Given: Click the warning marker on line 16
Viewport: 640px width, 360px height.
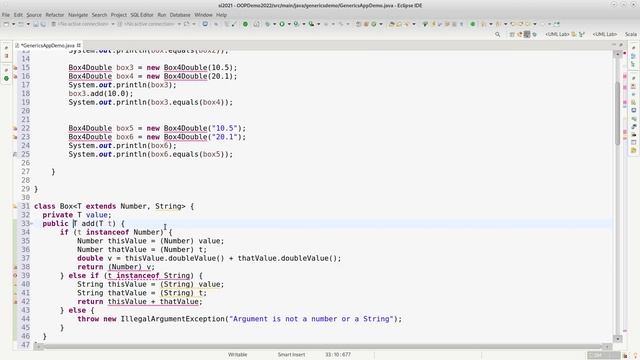Looking at the screenshot, I should [15, 76].
